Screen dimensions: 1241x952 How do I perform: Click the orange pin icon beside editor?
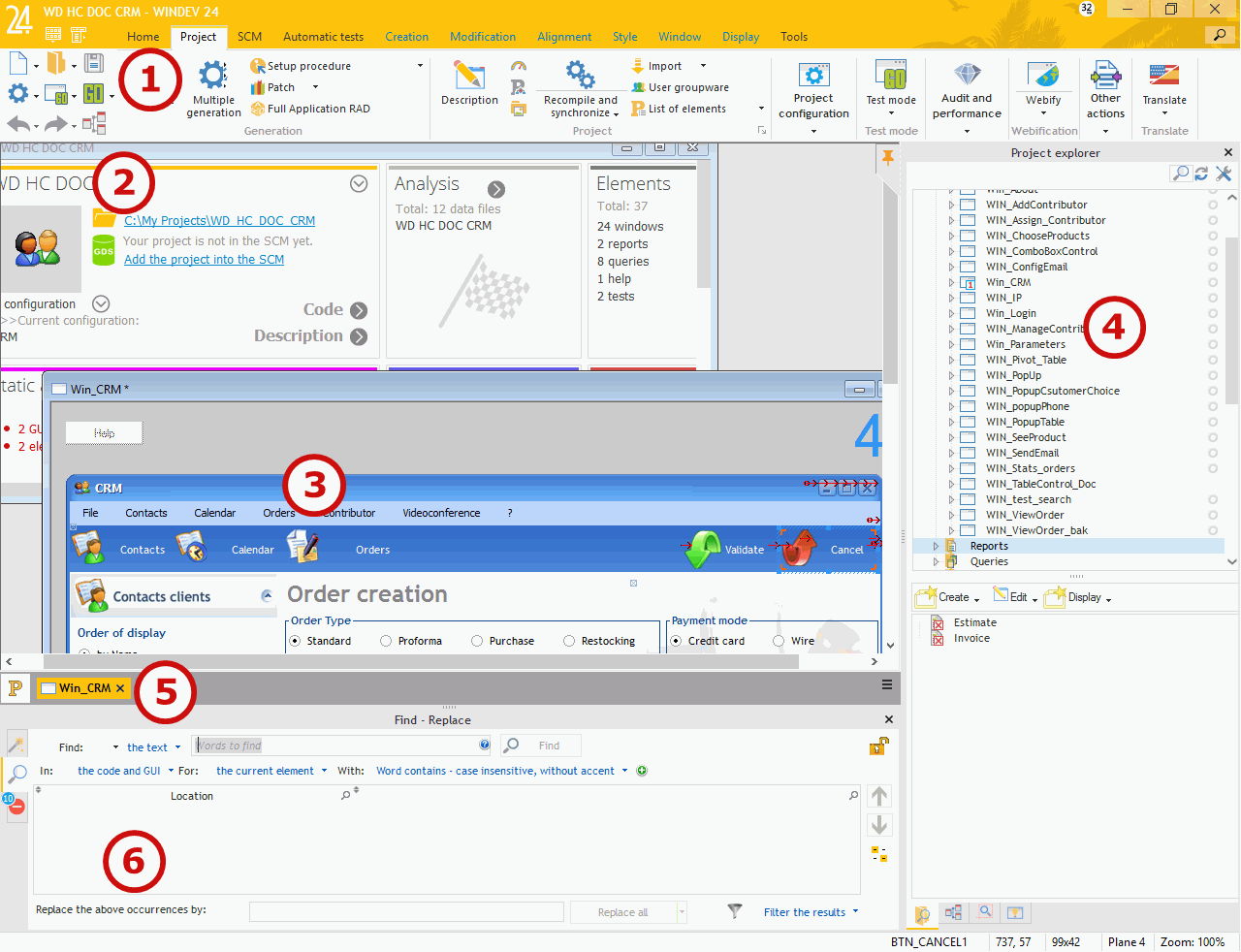887,158
